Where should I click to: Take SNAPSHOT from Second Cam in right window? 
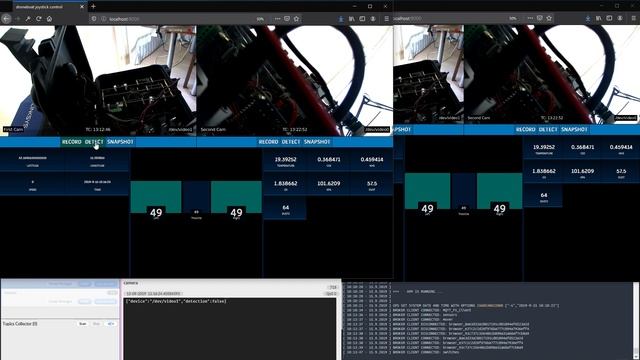coord(574,129)
